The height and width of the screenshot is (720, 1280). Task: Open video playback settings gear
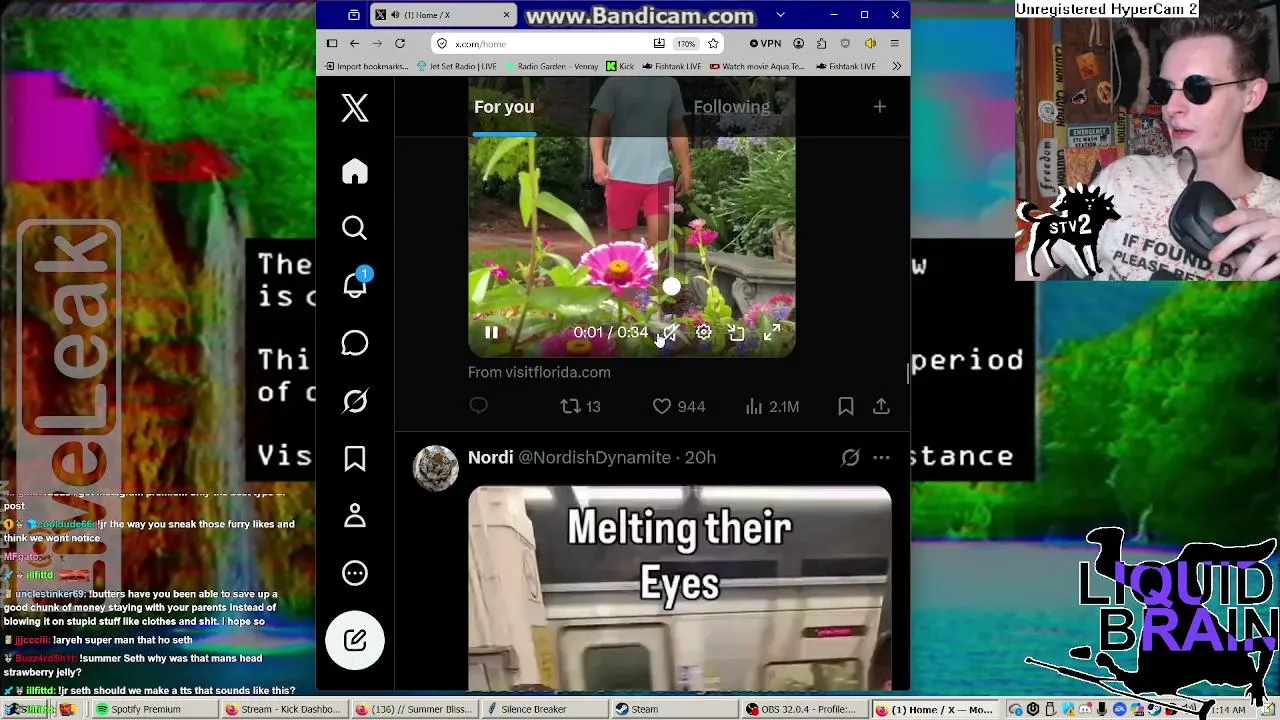(704, 333)
